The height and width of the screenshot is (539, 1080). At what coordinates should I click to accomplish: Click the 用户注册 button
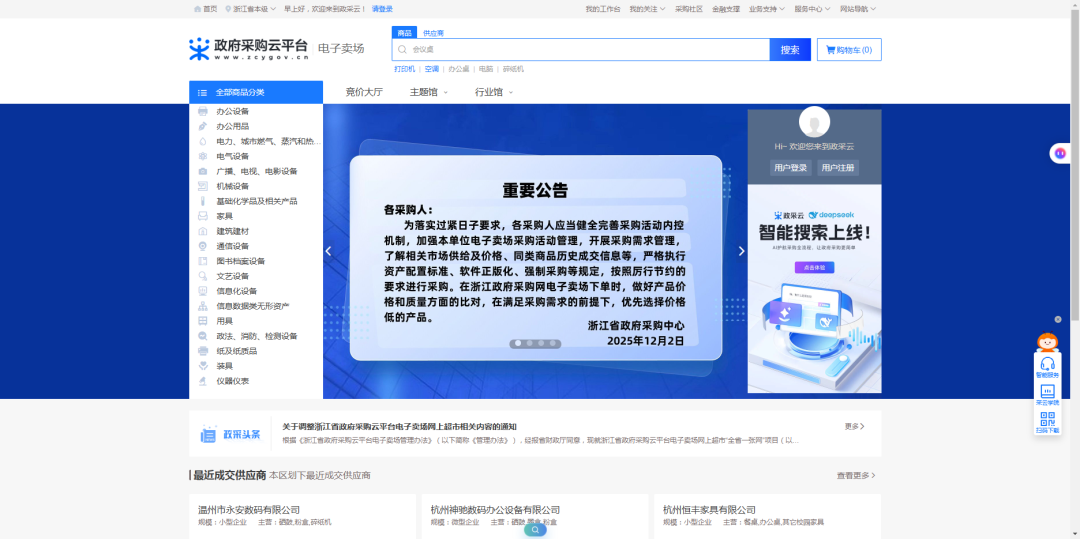point(838,168)
